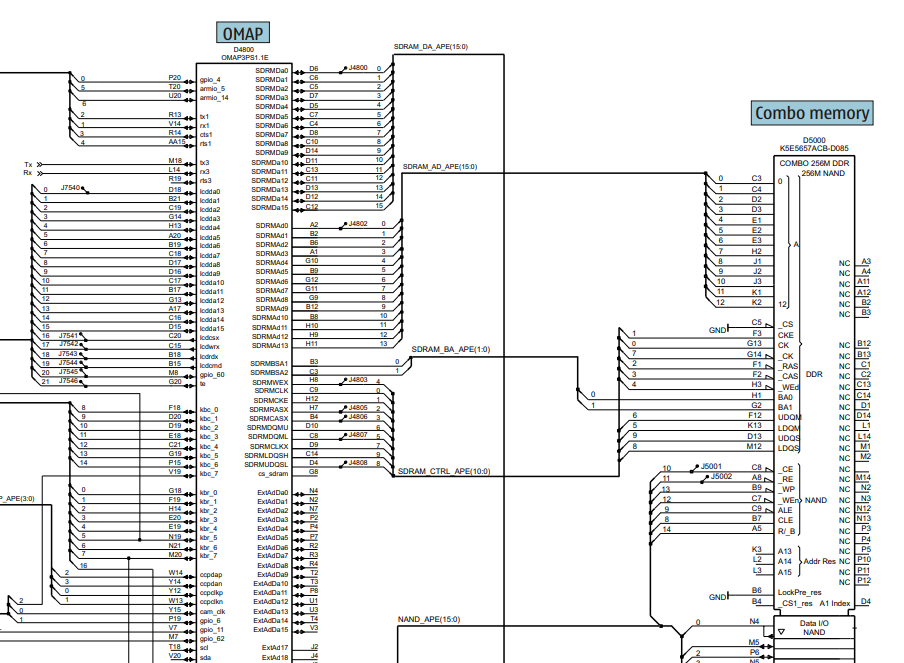Click the ALE pin in NAND section
The image size is (904, 663).
785,510
